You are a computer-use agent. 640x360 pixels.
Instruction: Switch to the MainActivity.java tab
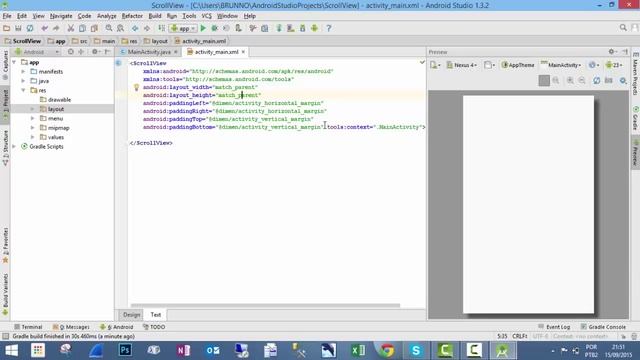pos(149,52)
